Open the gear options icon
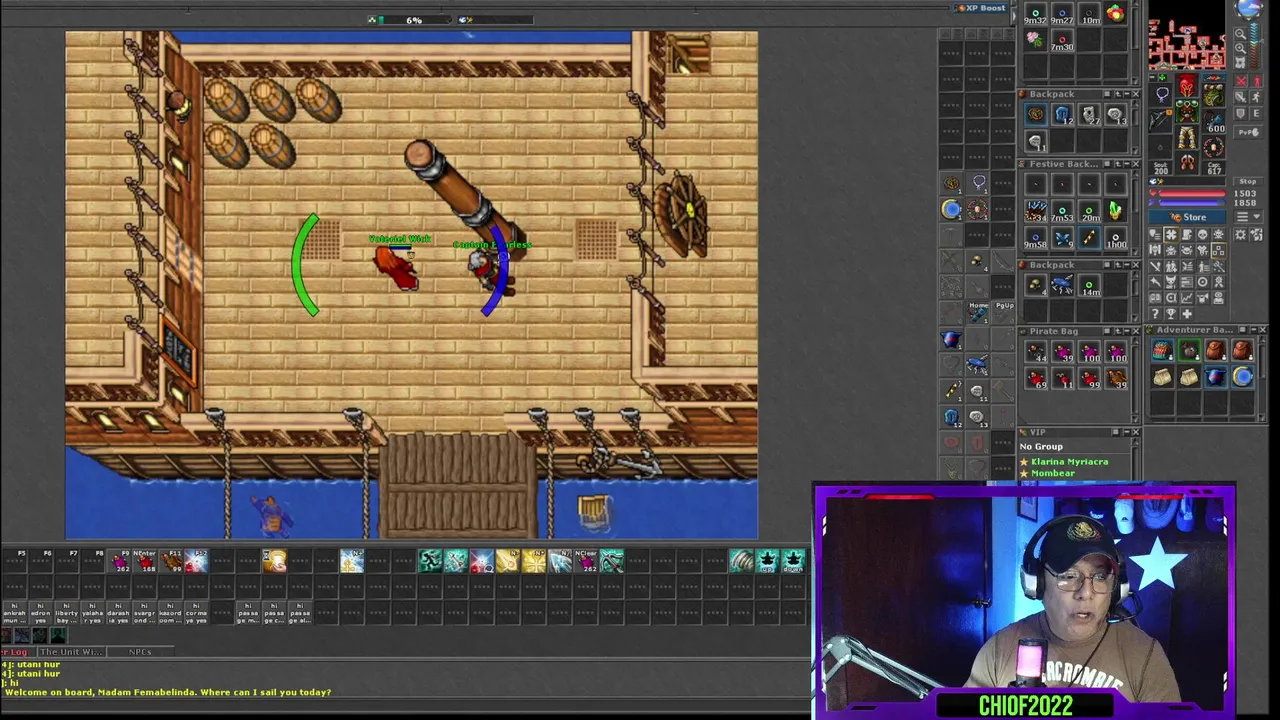1280x720 pixels. tap(1240, 235)
